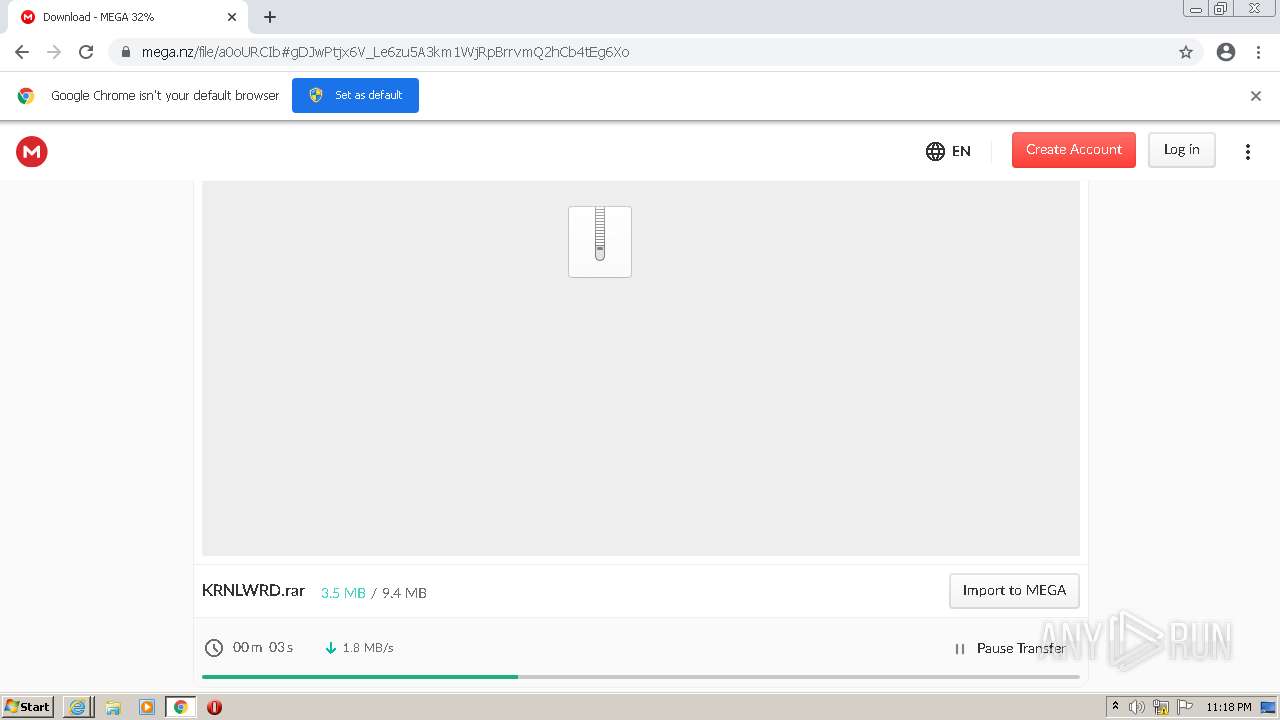Image resolution: width=1280 pixels, height=720 pixels.
Task: Click the Create Account button
Action: point(1073,150)
